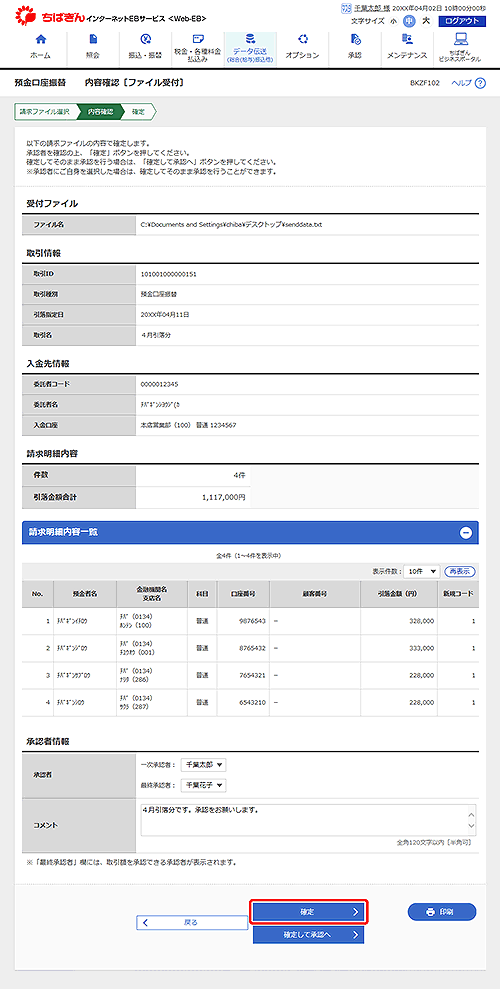Click the 戻る button
The width and height of the screenshot is (500, 989).
(x=192, y=922)
